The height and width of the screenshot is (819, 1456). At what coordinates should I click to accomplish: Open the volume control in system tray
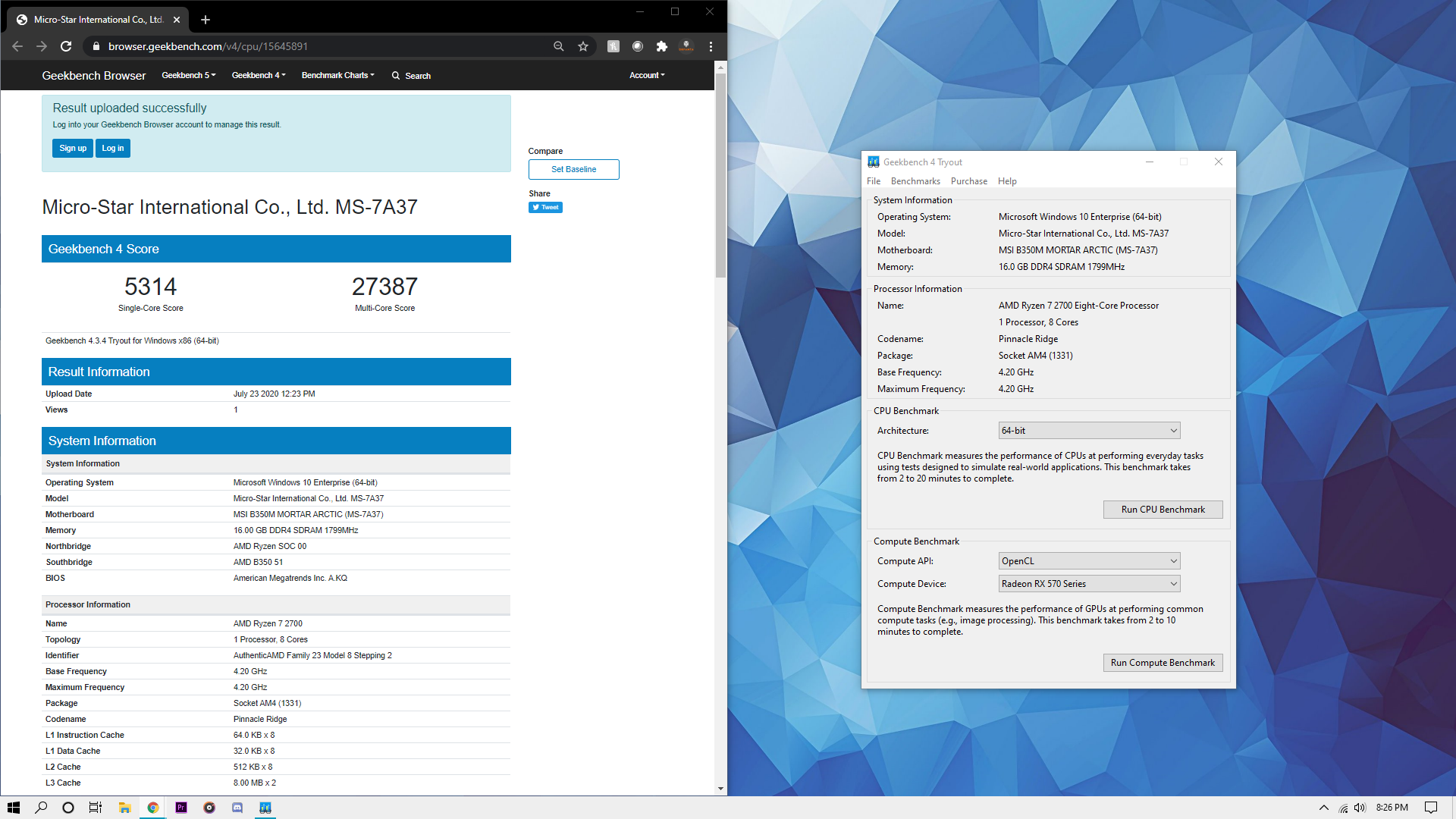pyautogui.click(x=1360, y=808)
